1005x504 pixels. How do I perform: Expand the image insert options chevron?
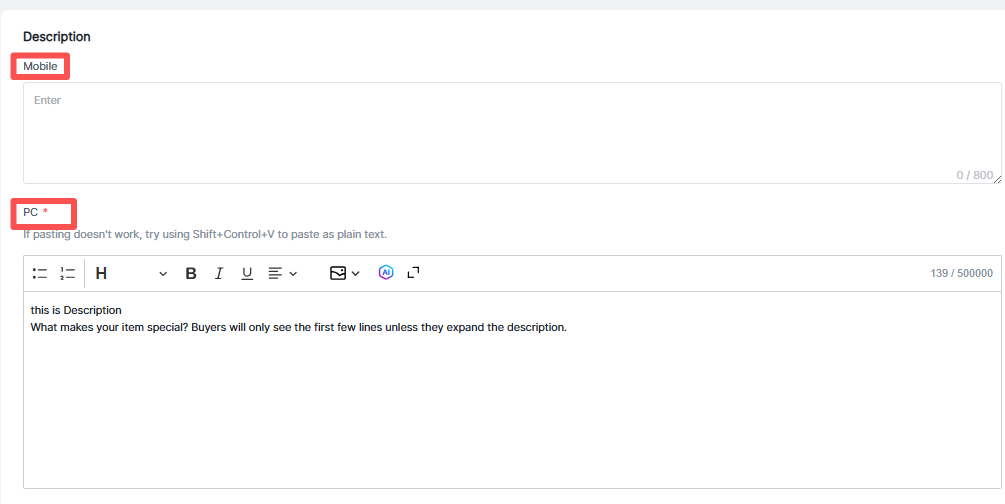click(x=355, y=274)
